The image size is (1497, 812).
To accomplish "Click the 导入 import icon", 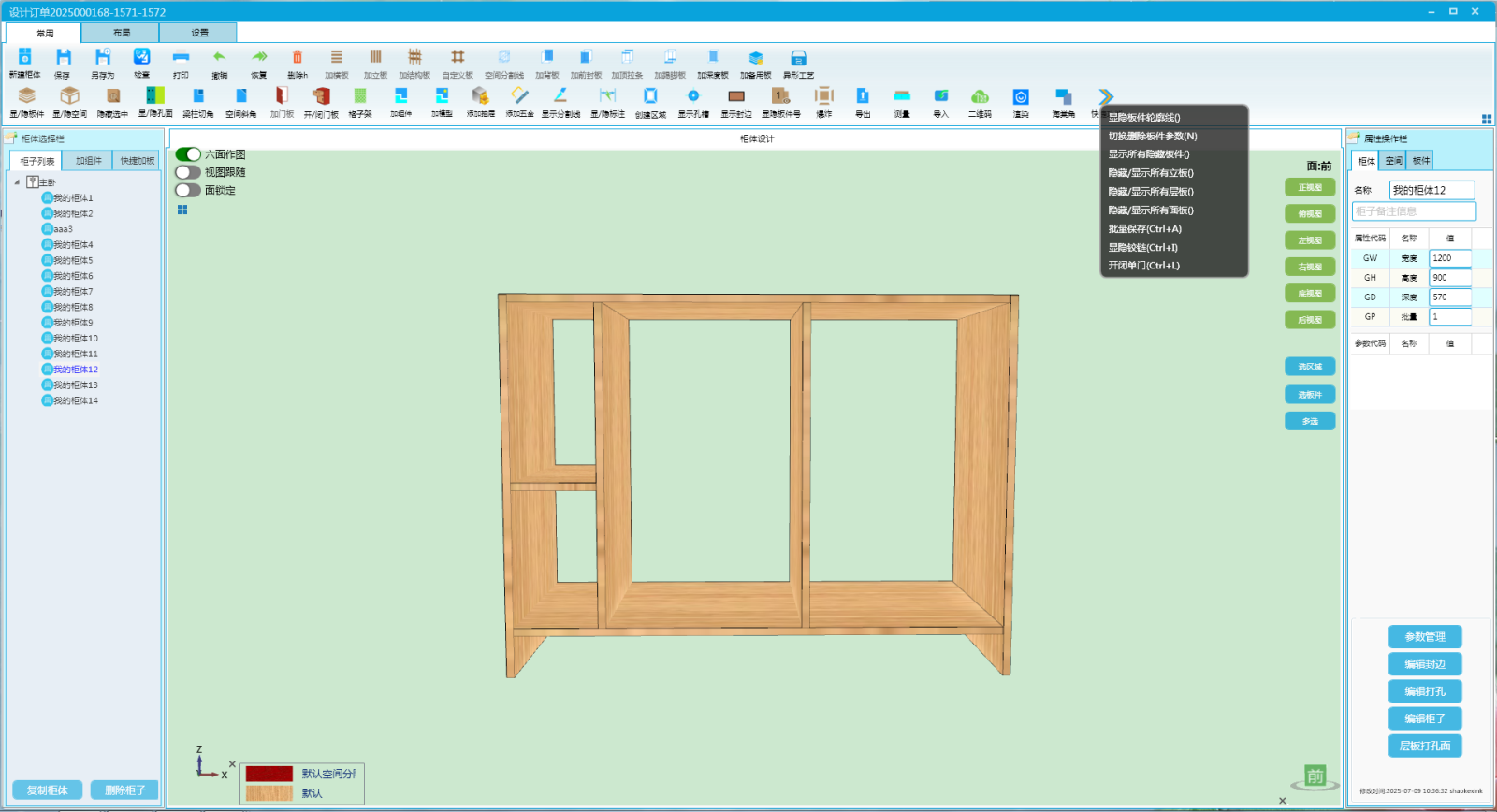I will coord(941,96).
